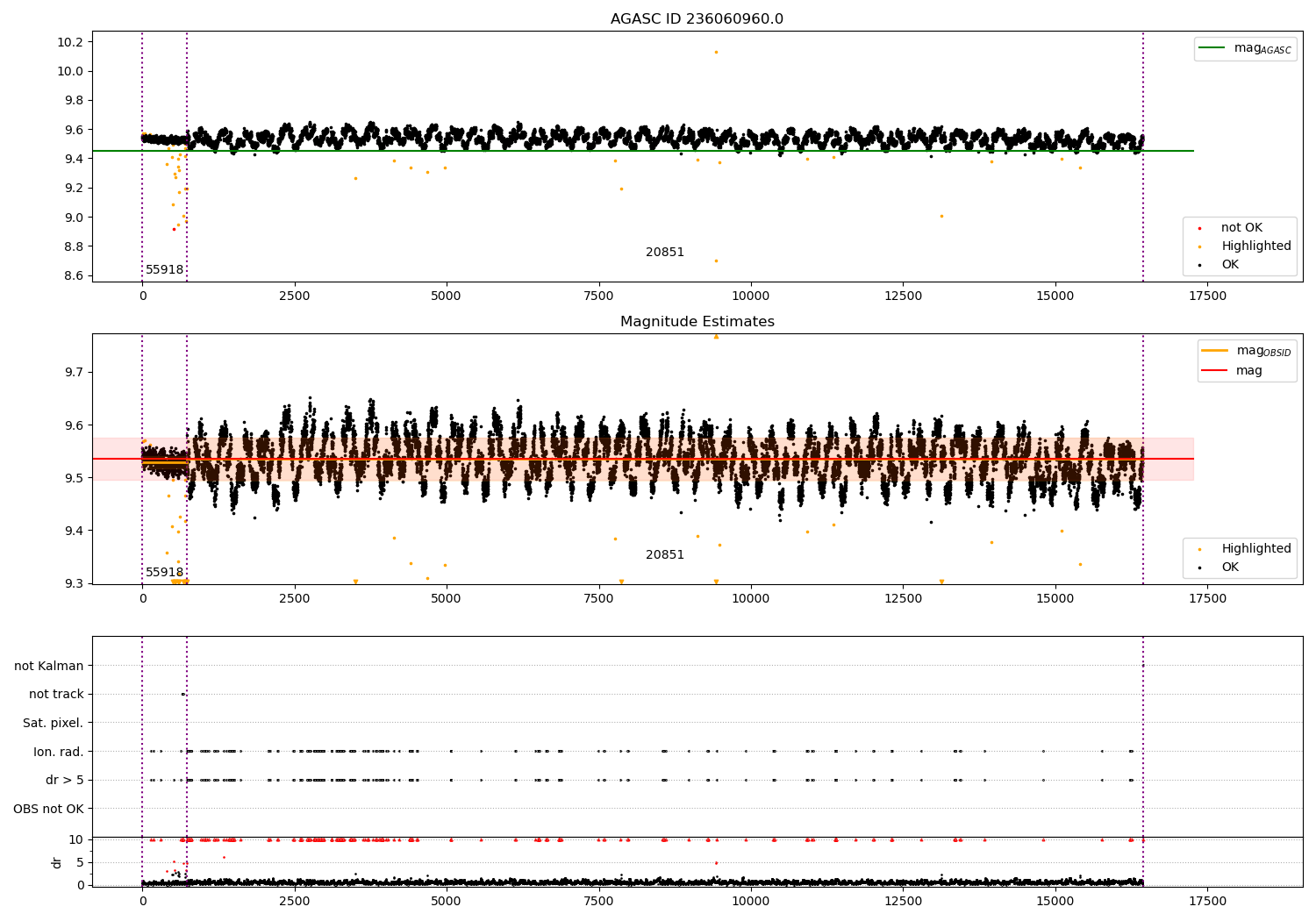This screenshot has height=921, width=1316.
Task: Click the red 'not OK' legend marker in top plot
Action: [1199, 229]
